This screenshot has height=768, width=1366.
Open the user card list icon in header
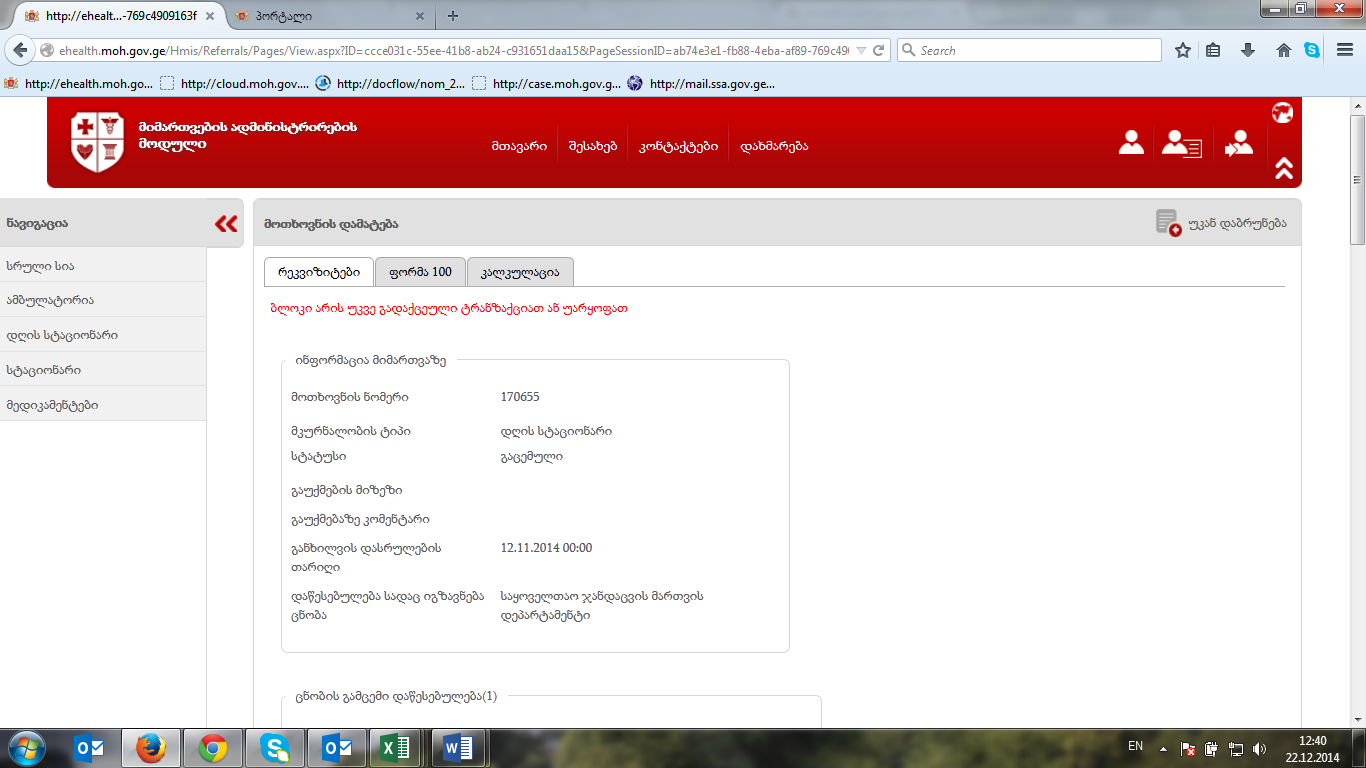1182,144
